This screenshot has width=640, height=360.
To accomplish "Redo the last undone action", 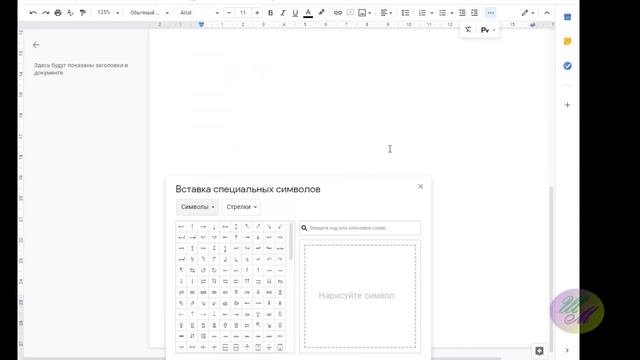I will 45,13.
